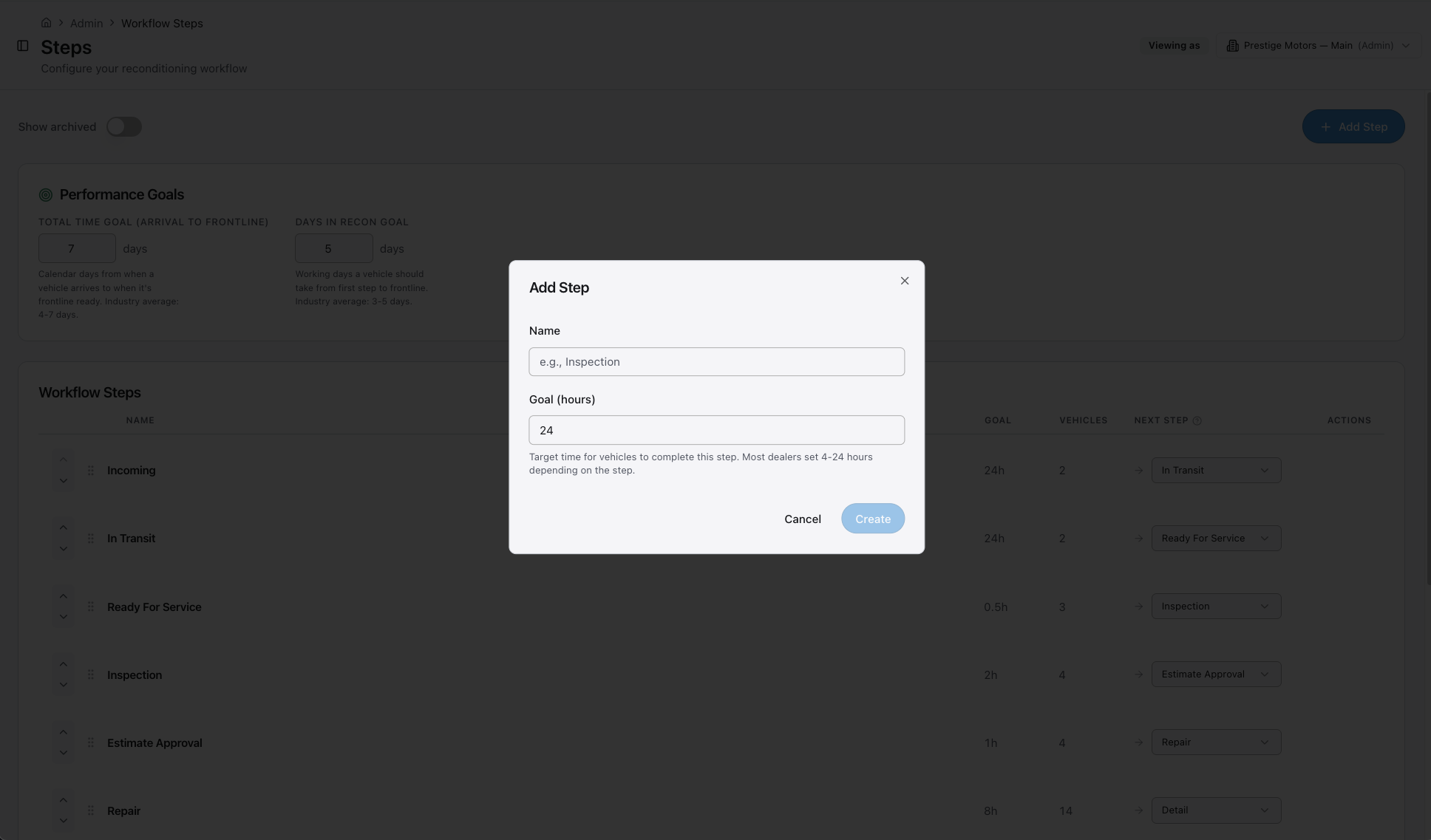Open Repair next step dropdown
Screen dimensions: 1431x840
pyautogui.click(x=1216, y=810)
